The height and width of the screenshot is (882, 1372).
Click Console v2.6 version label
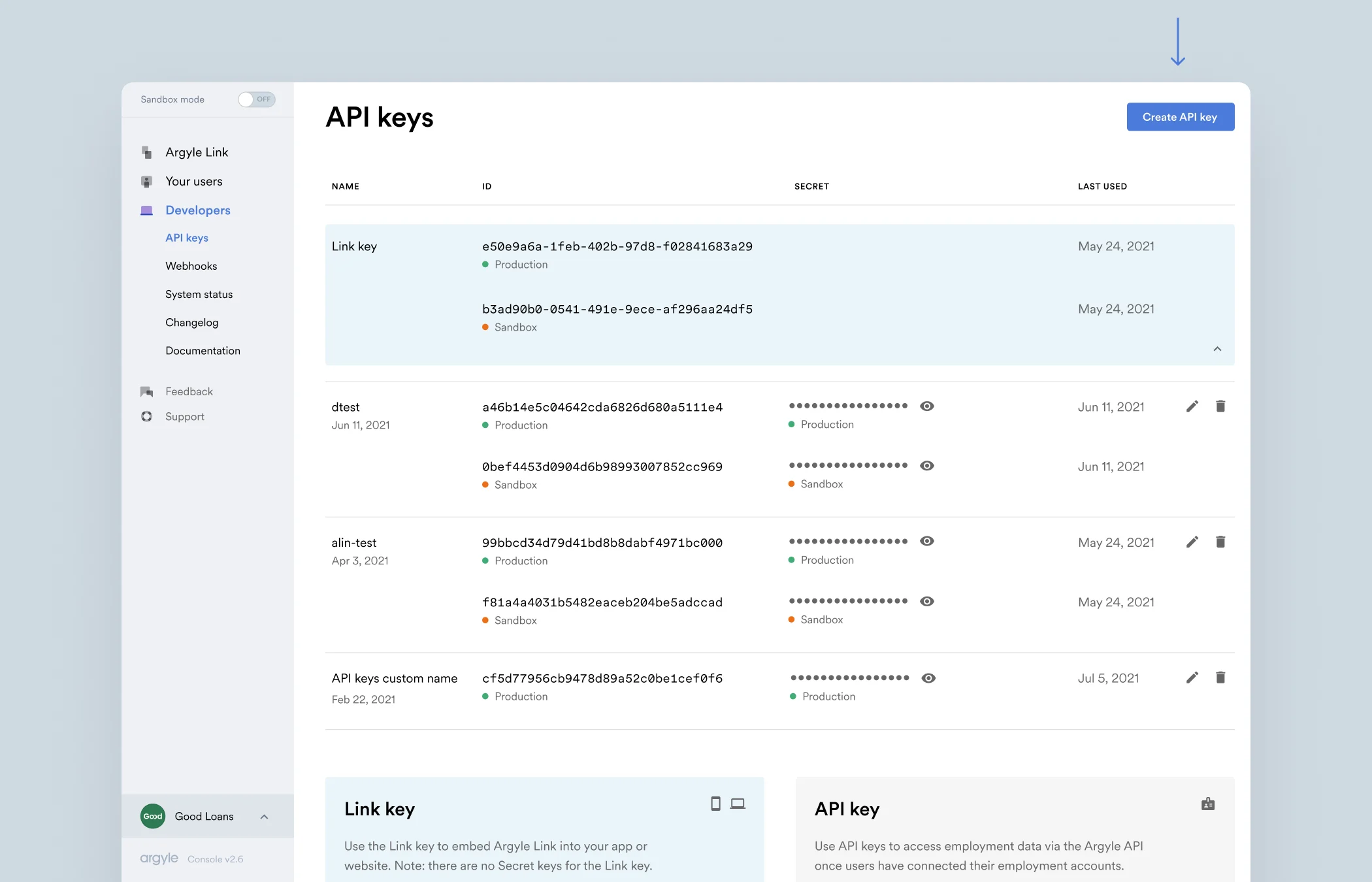point(215,859)
